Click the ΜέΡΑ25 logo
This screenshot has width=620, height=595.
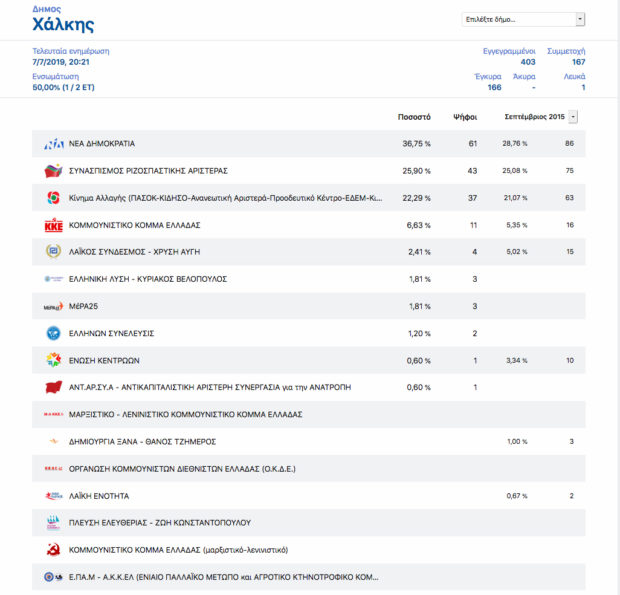tap(53, 306)
